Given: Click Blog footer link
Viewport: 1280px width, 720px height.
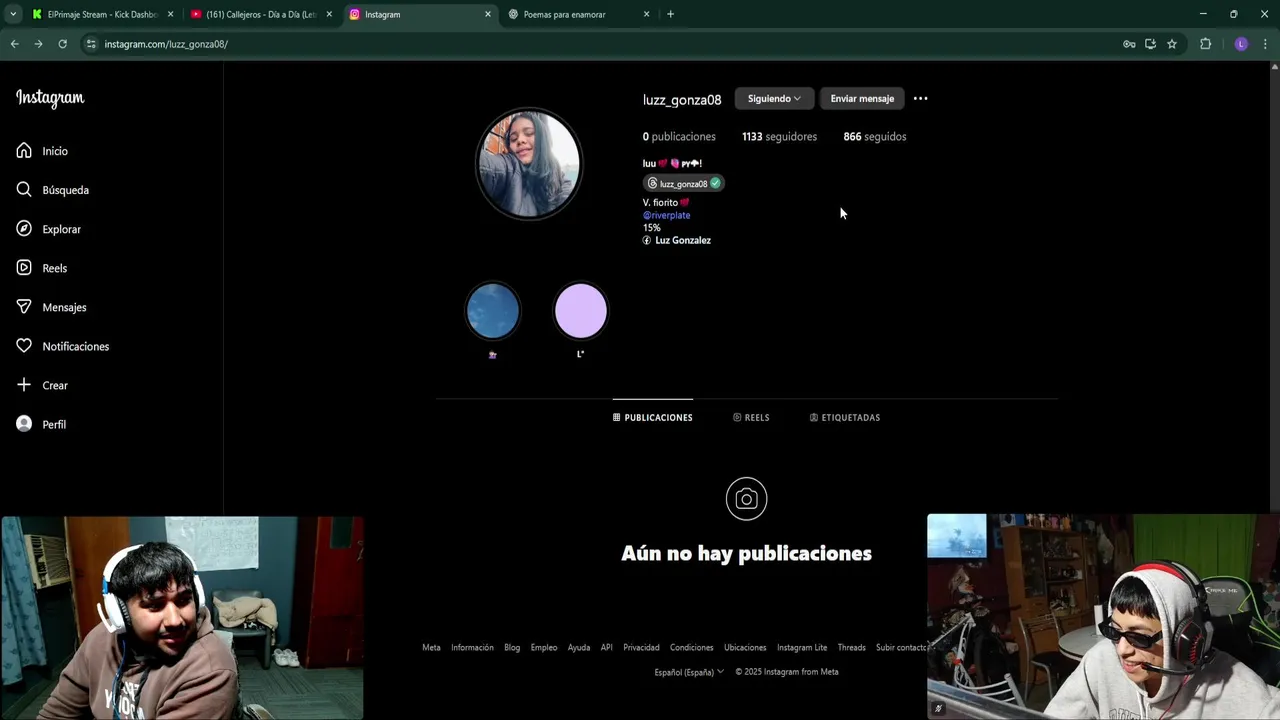Looking at the screenshot, I should tap(512, 648).
